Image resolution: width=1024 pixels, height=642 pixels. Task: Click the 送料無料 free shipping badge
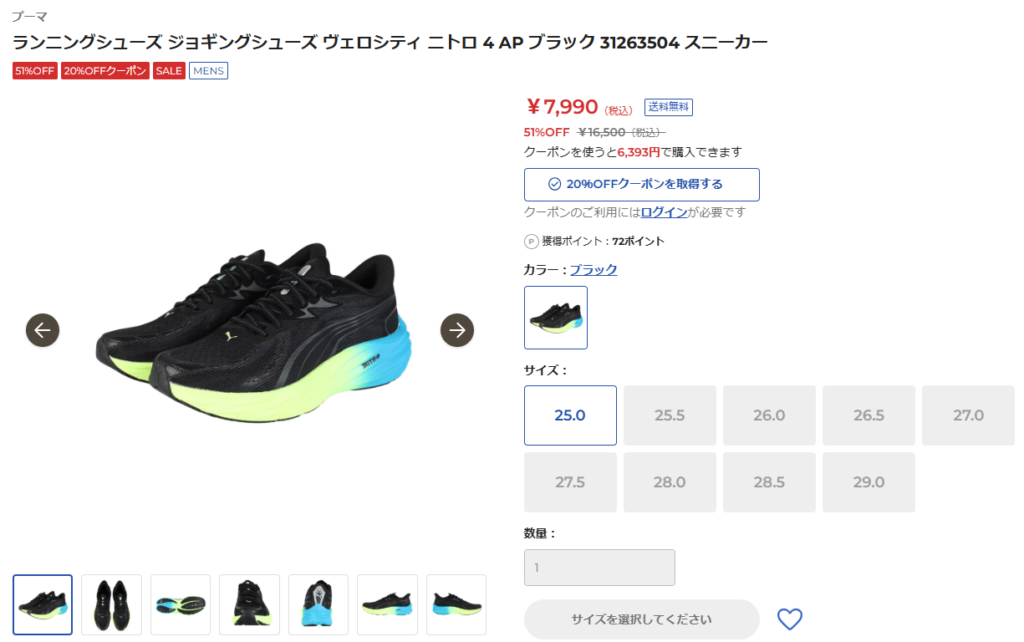coord(668,106)
